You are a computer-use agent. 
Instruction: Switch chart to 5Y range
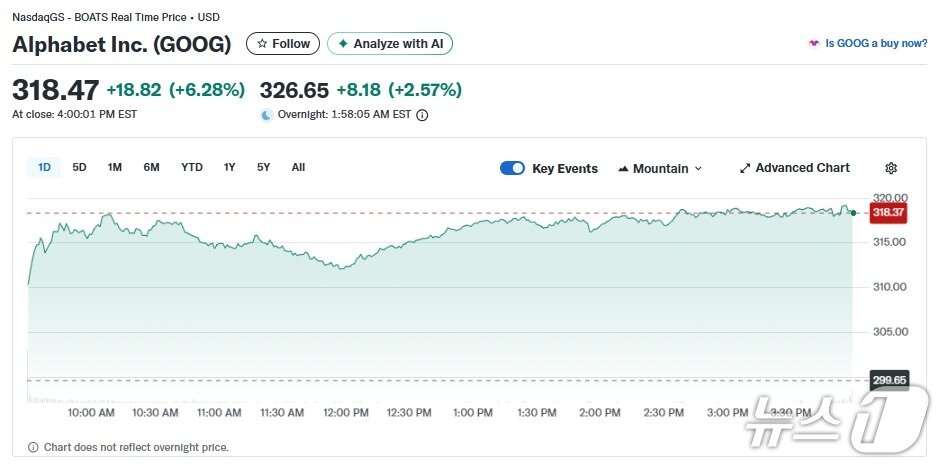coord(263,167)
